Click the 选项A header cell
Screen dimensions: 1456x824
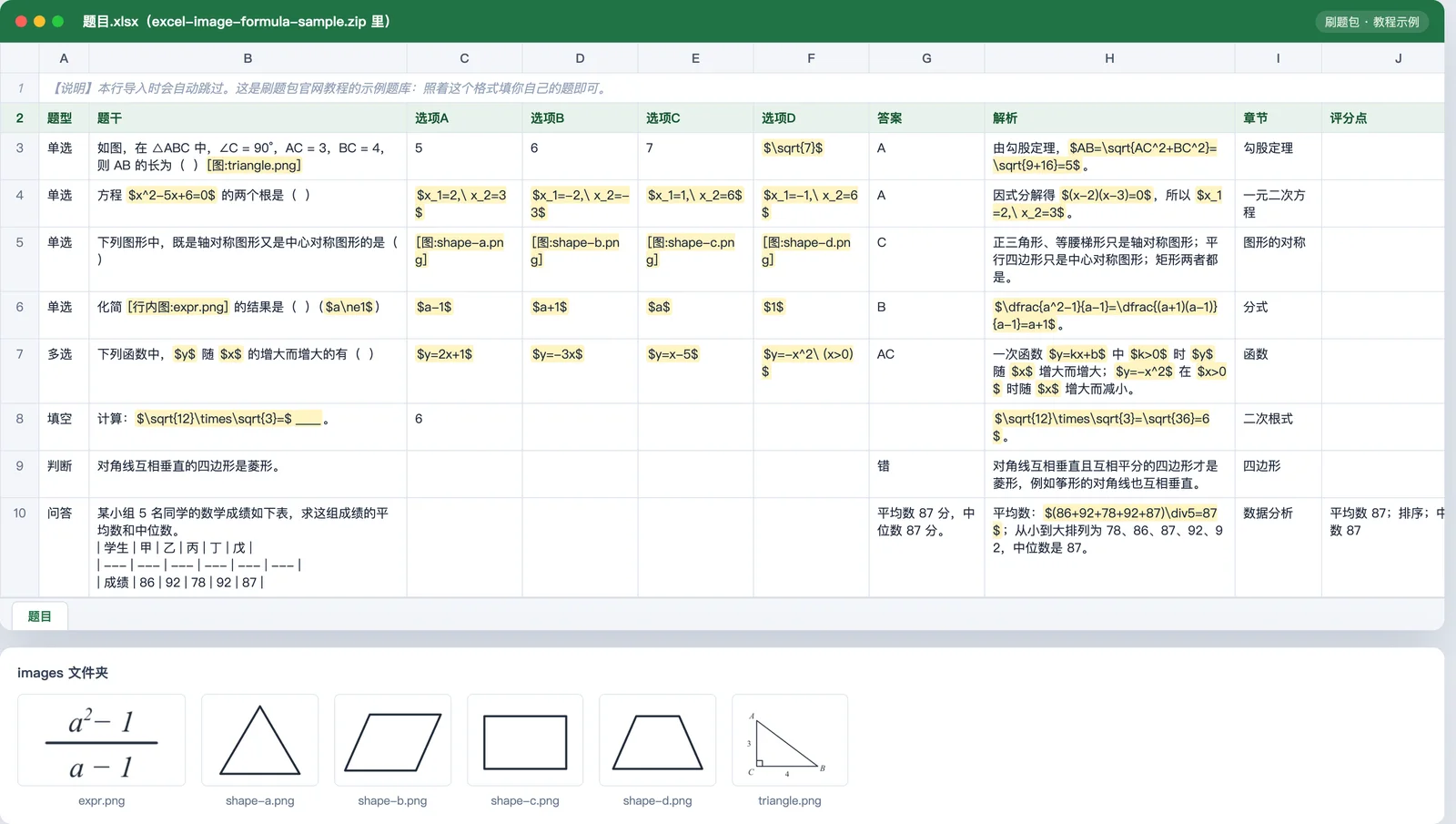click(464, 118)
